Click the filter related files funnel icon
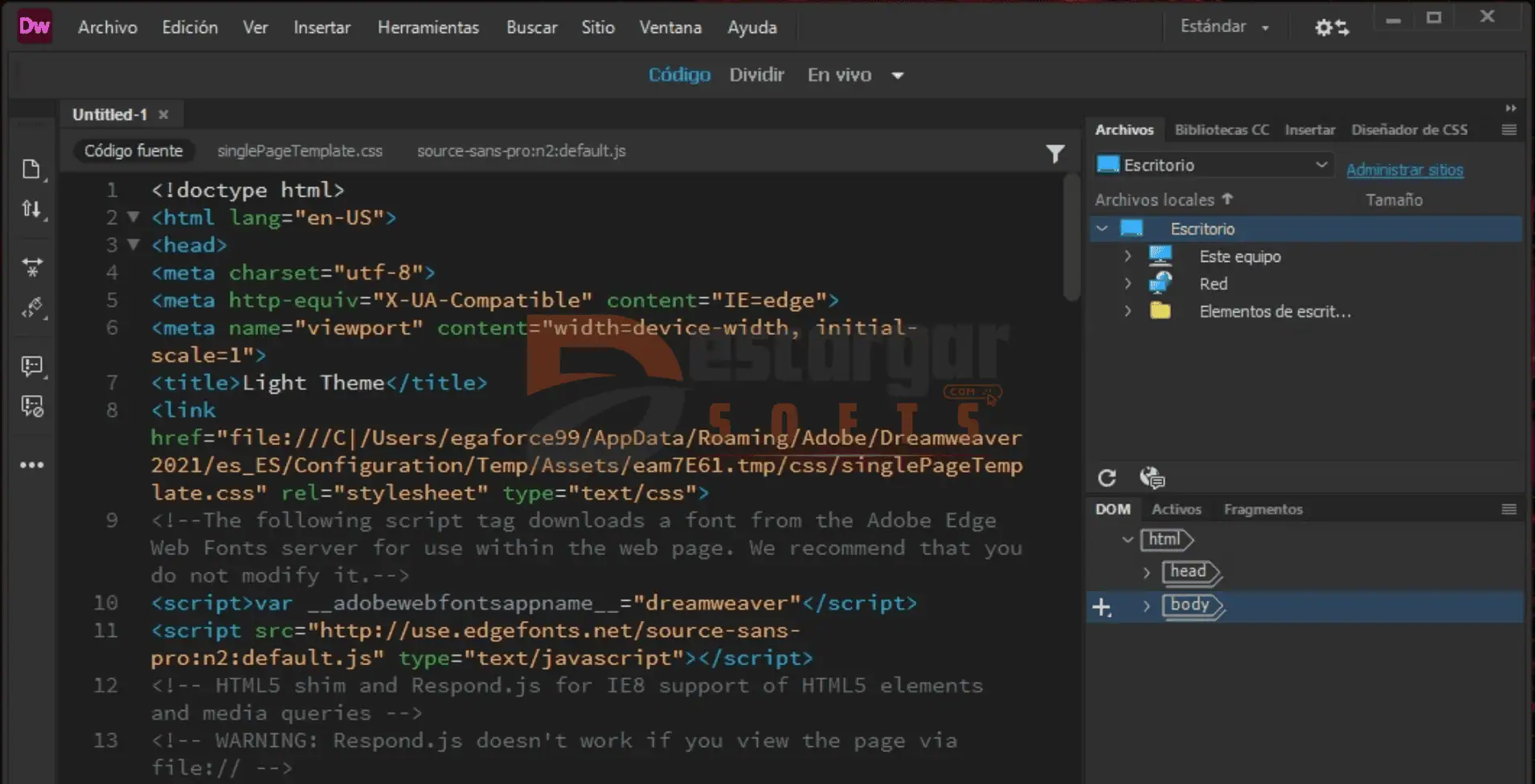 coord(1055,153)
